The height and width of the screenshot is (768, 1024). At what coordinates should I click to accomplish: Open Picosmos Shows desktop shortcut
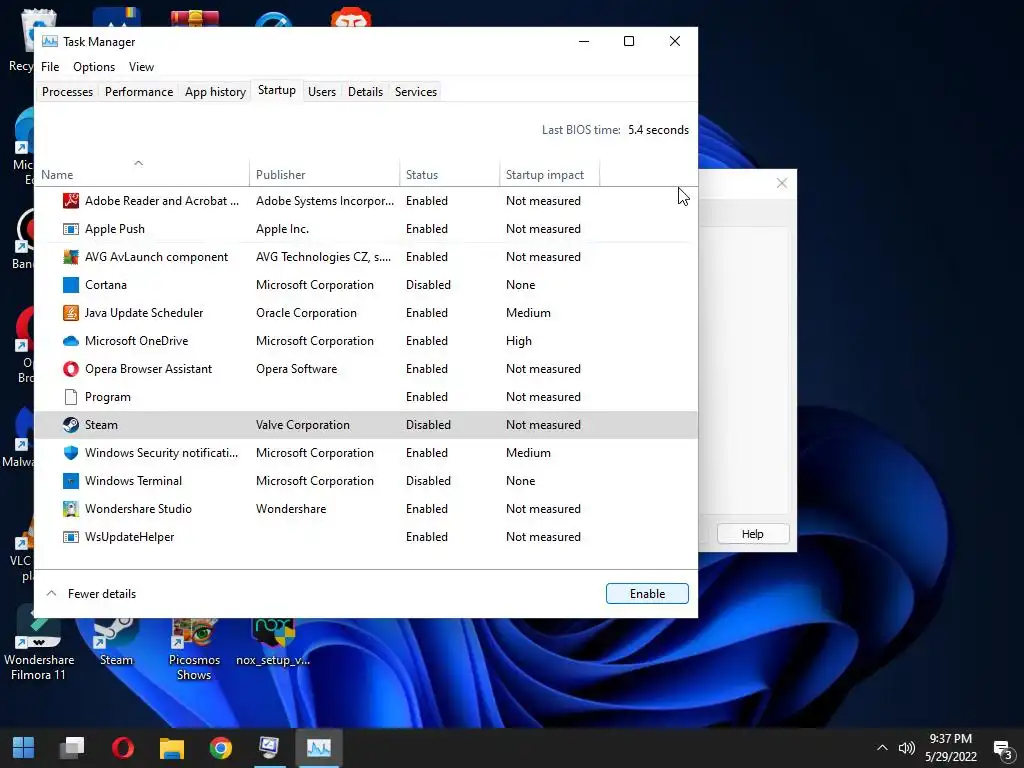(x=194, y=648)
